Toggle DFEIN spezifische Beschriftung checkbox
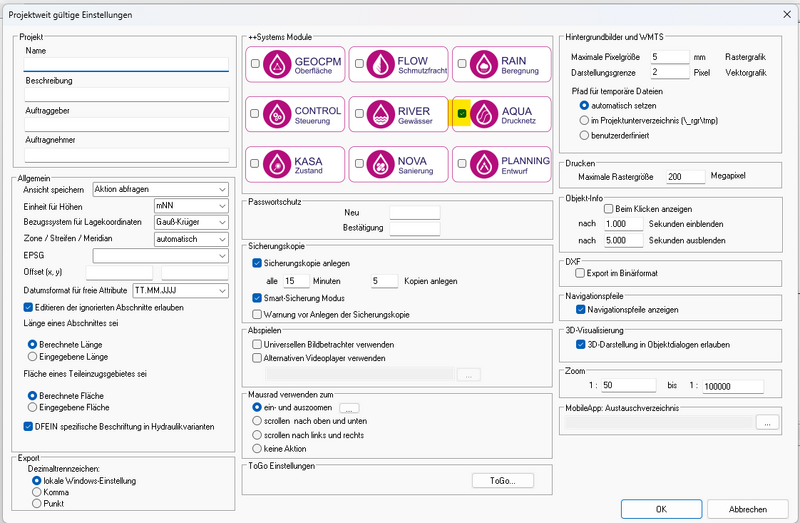The height and width of the screenshot is (523, 800). [x=28, y=427]
